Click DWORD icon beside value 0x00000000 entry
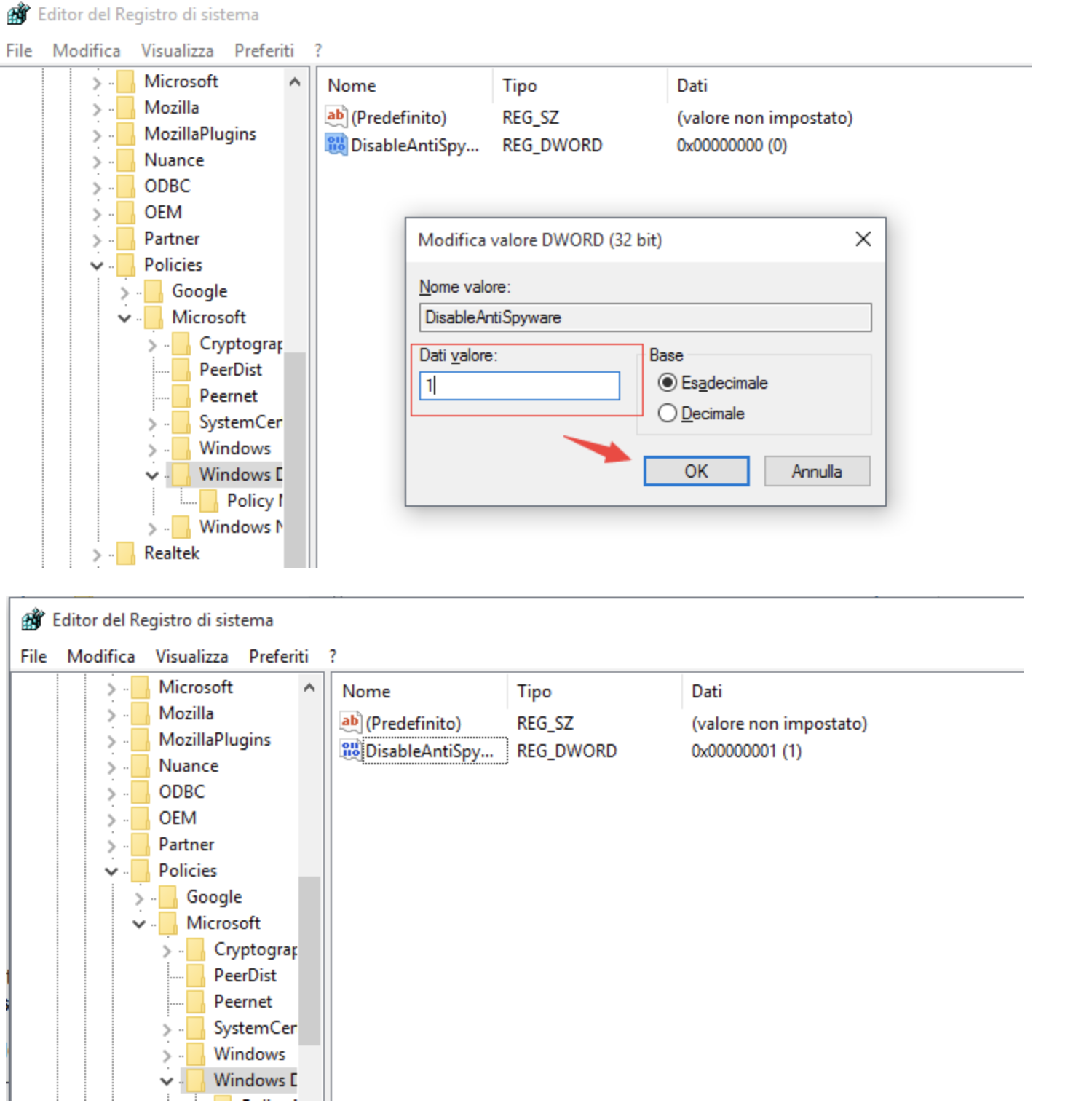 coord(336,144)
